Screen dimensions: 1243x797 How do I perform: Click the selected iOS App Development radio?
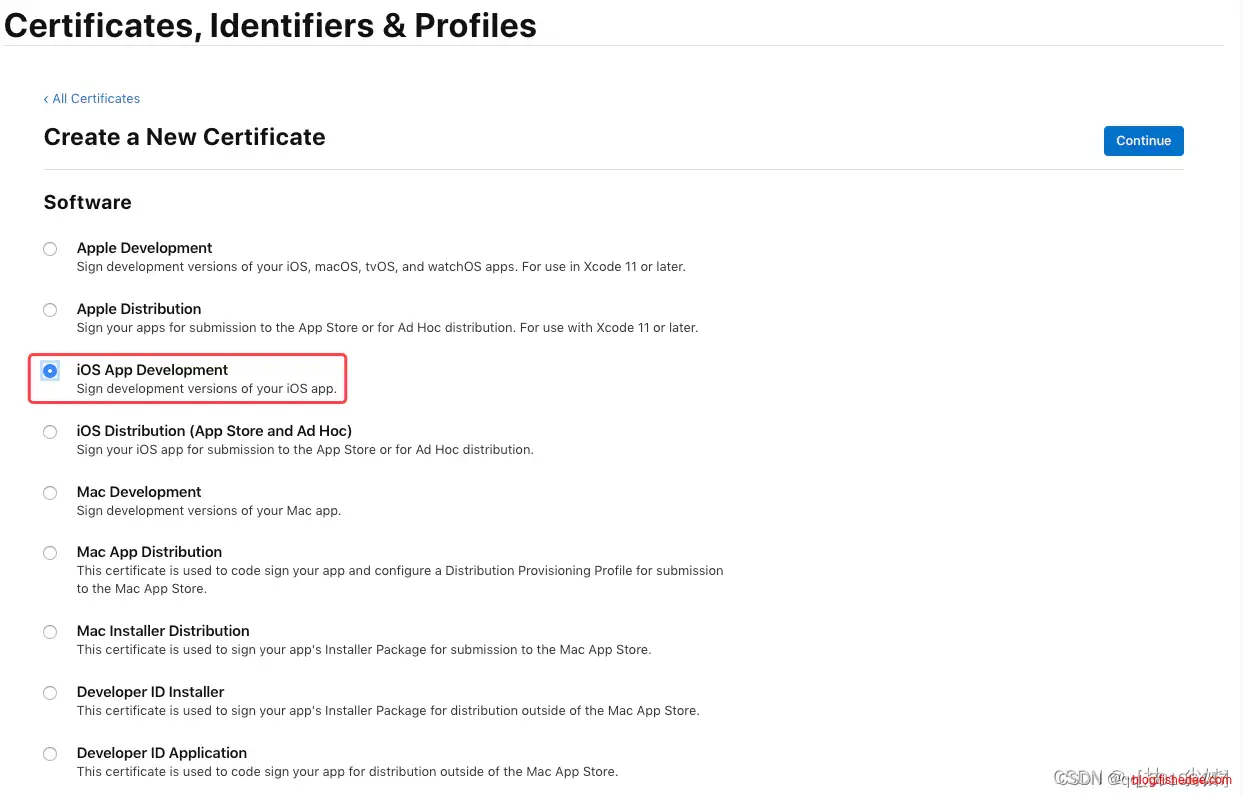coord(50,371)
